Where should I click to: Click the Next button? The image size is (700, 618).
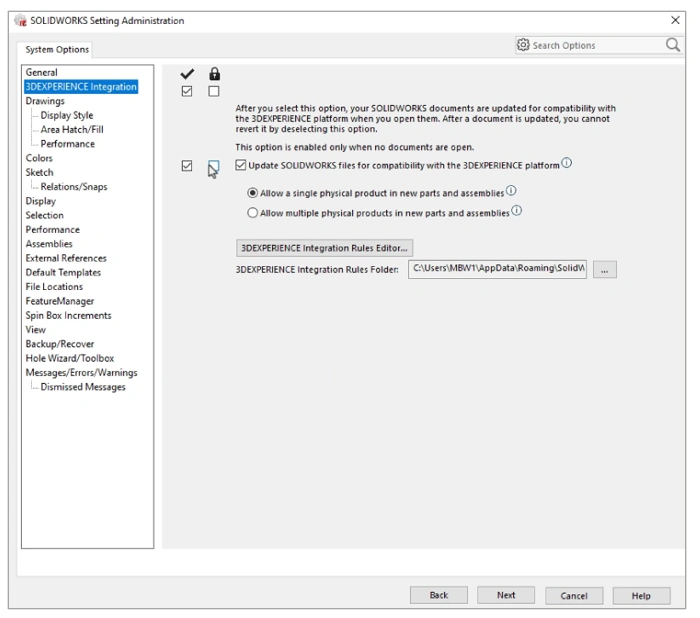[x=506, y=595]
